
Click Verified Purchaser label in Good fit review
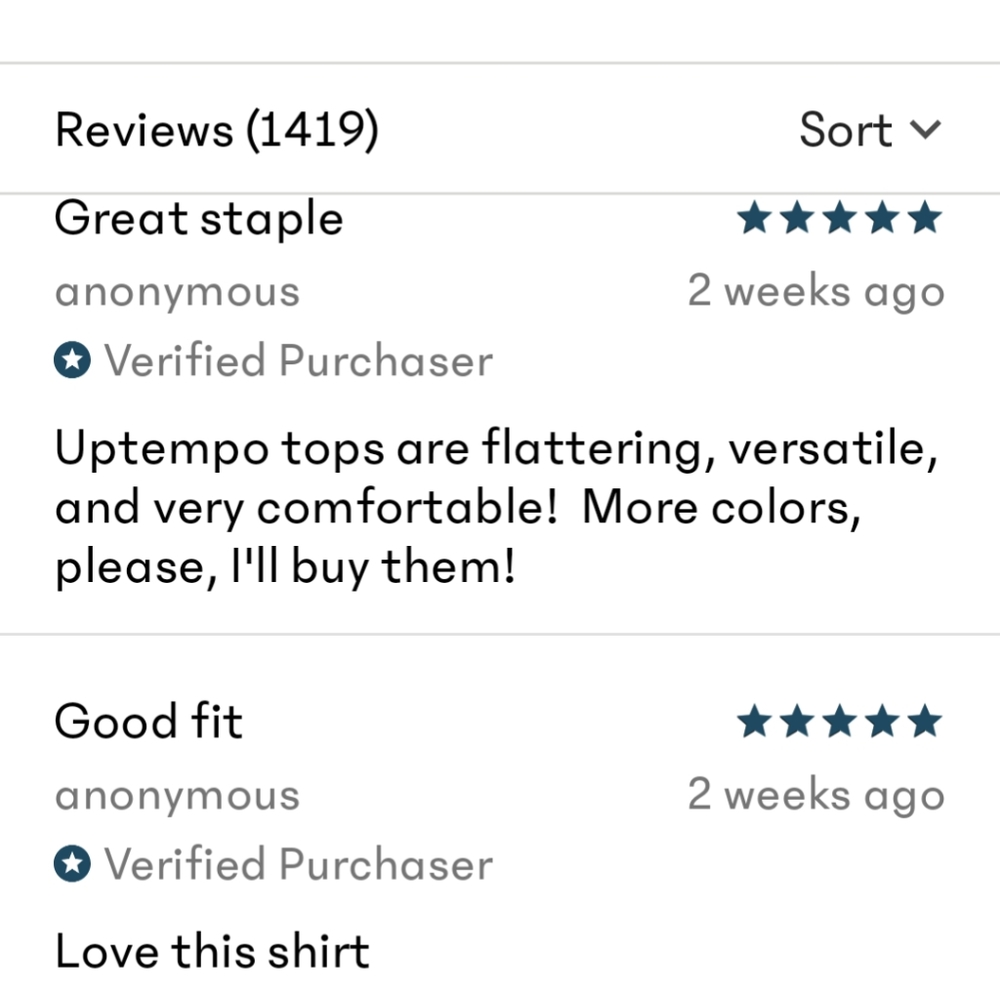pyautogui.click(x=298, y=864)
